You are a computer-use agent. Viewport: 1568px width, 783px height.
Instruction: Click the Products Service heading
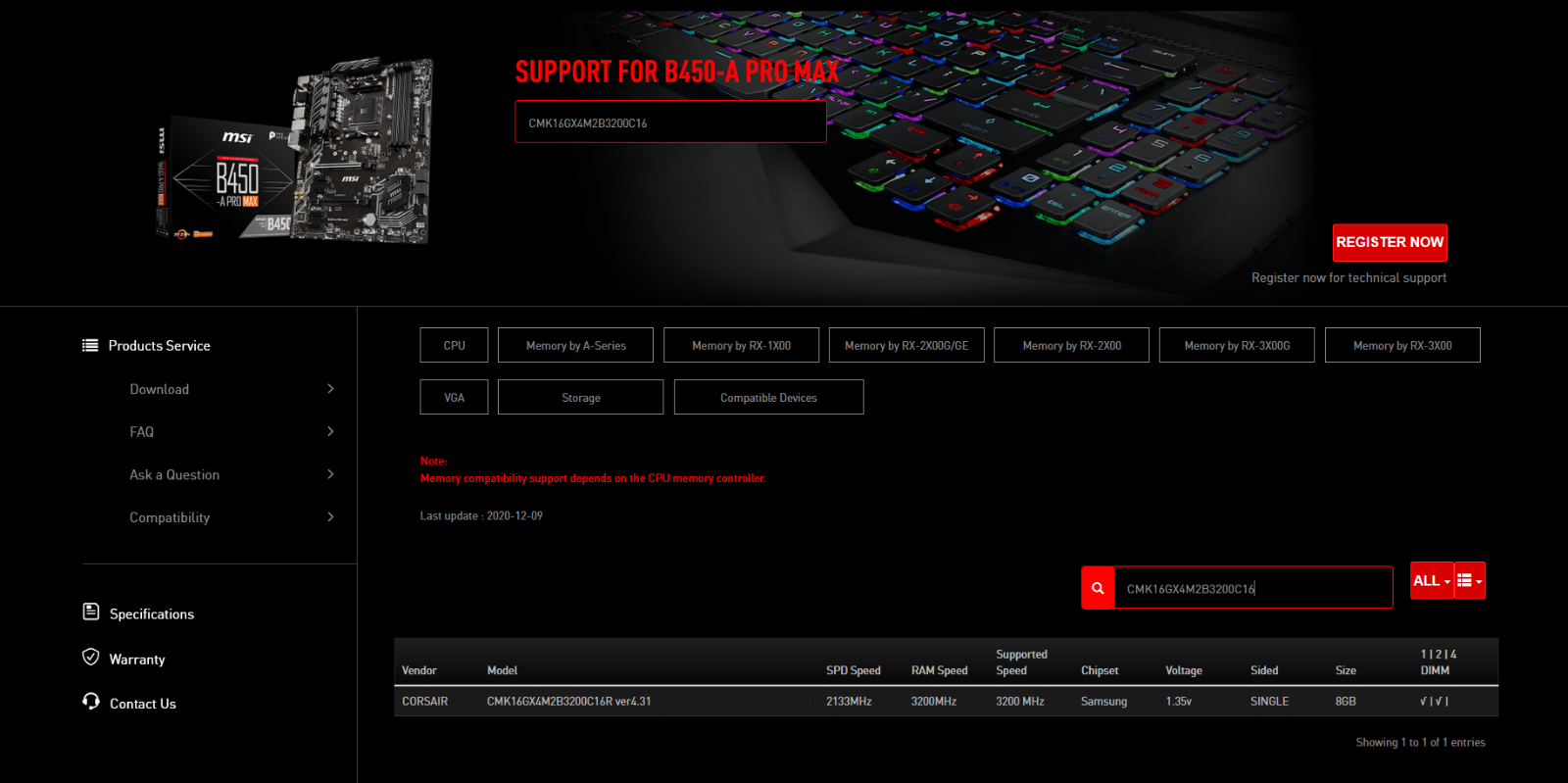tap(160, 345)
